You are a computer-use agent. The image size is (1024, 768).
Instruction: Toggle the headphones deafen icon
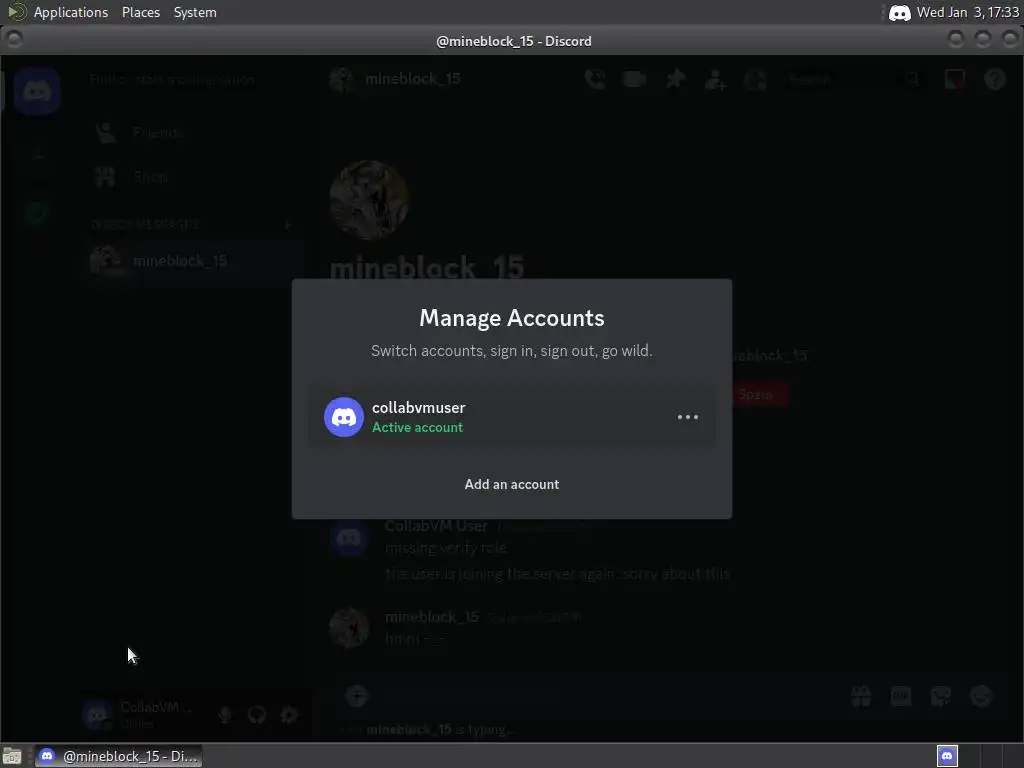pos(257,714)
